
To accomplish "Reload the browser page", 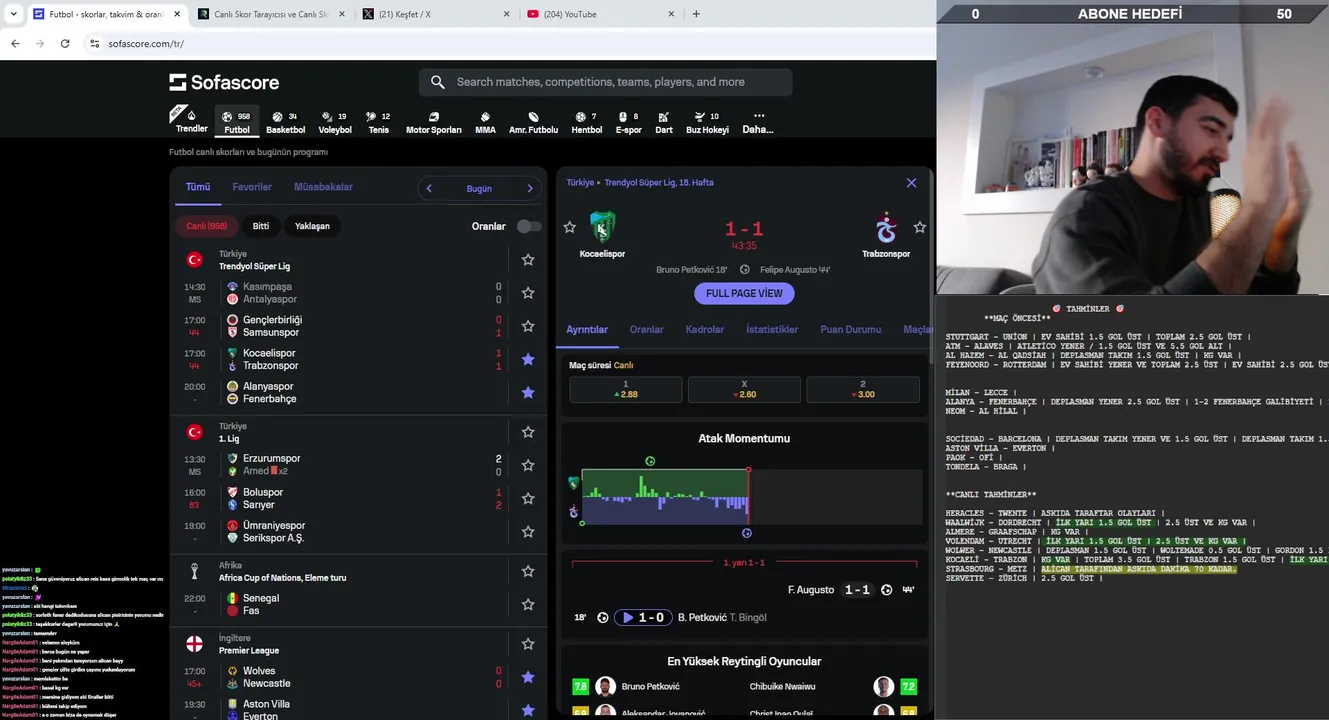I will click(65, 43).
